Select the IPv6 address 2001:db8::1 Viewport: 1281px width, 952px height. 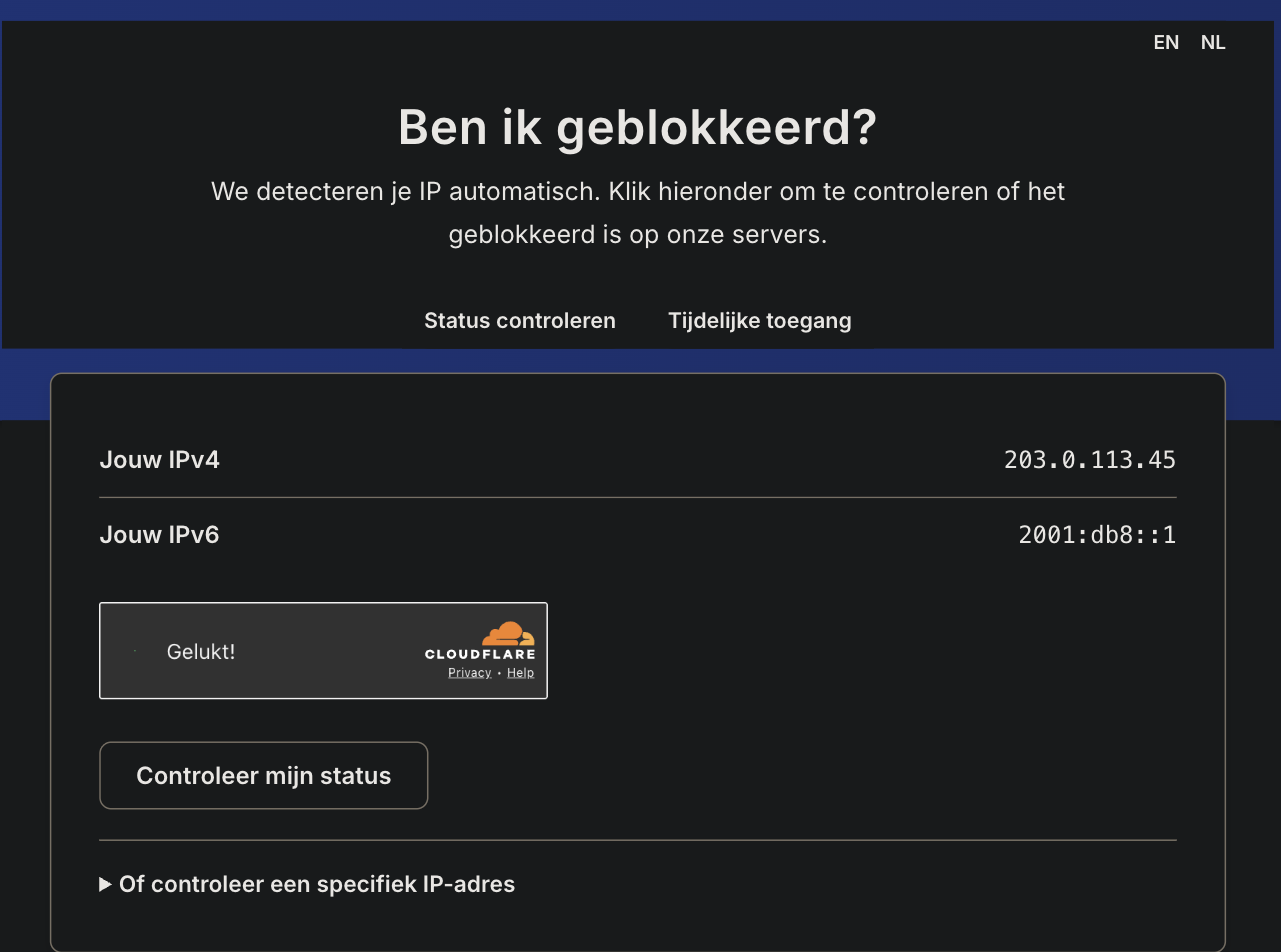coord(1097,535)
